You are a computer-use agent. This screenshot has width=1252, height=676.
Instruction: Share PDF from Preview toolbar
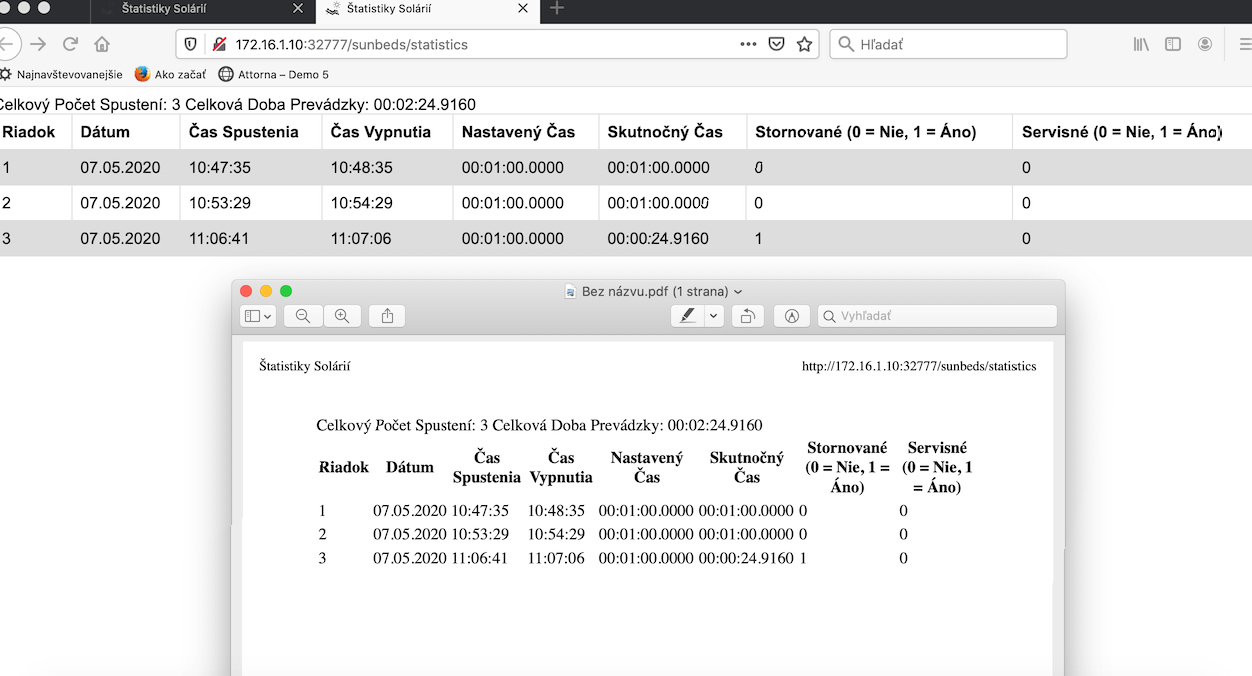387,316
